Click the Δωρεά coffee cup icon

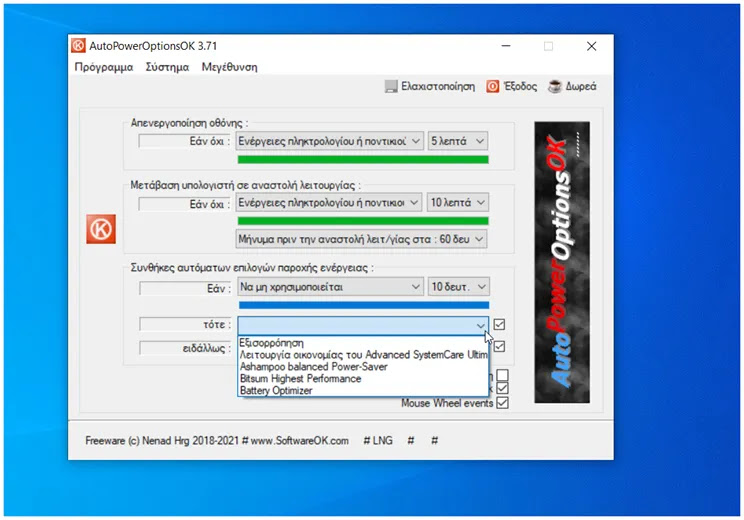point(555,86)
